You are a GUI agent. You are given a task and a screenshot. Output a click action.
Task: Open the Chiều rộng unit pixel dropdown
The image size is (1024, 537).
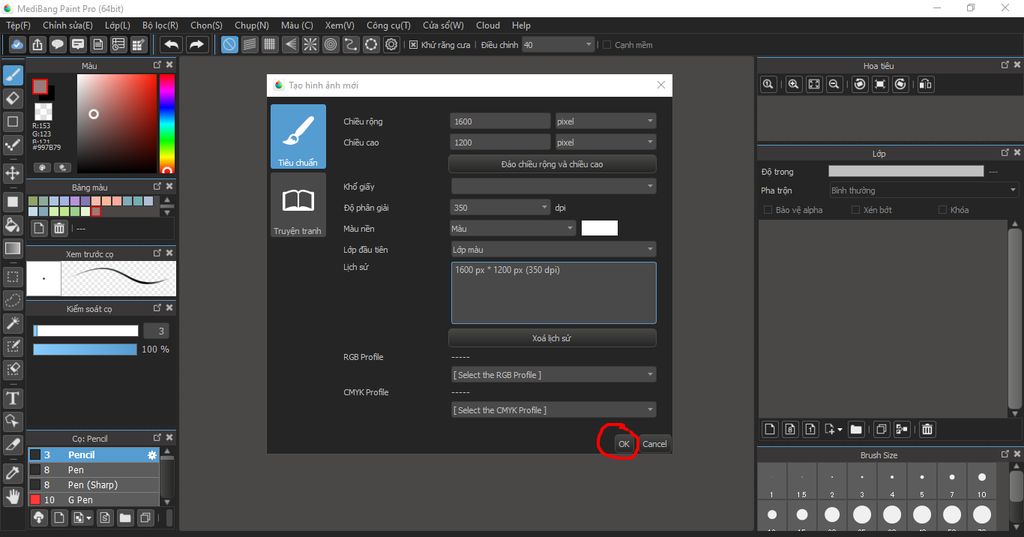click(x=605, y=122)
